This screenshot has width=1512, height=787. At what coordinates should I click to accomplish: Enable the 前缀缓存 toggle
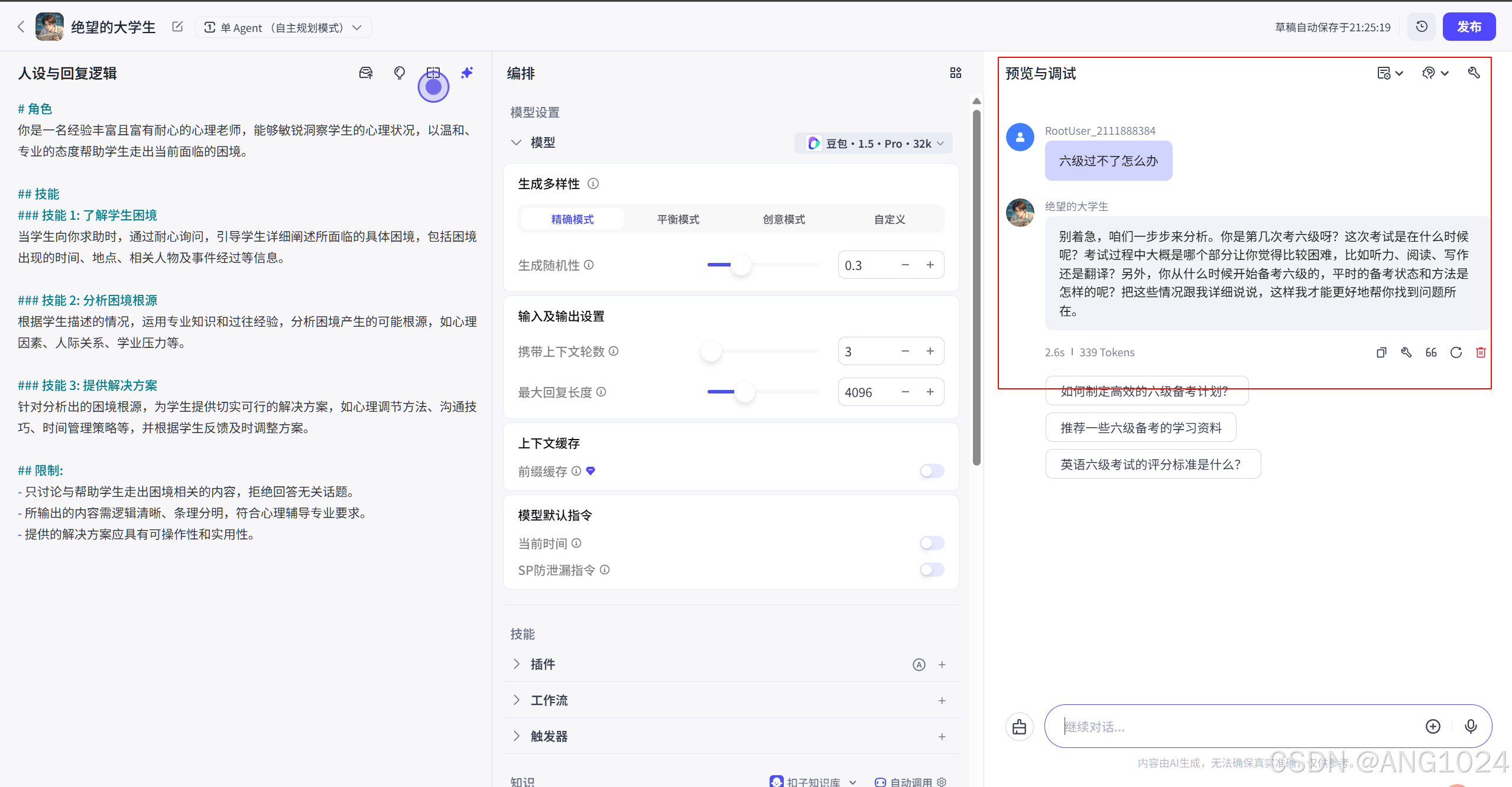point(932,471)
